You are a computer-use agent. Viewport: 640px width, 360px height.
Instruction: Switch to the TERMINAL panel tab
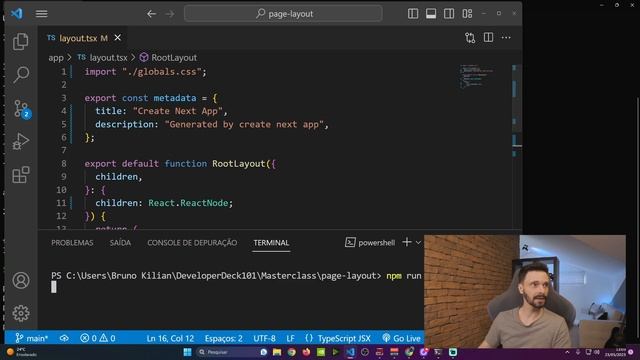click(271, 243)
